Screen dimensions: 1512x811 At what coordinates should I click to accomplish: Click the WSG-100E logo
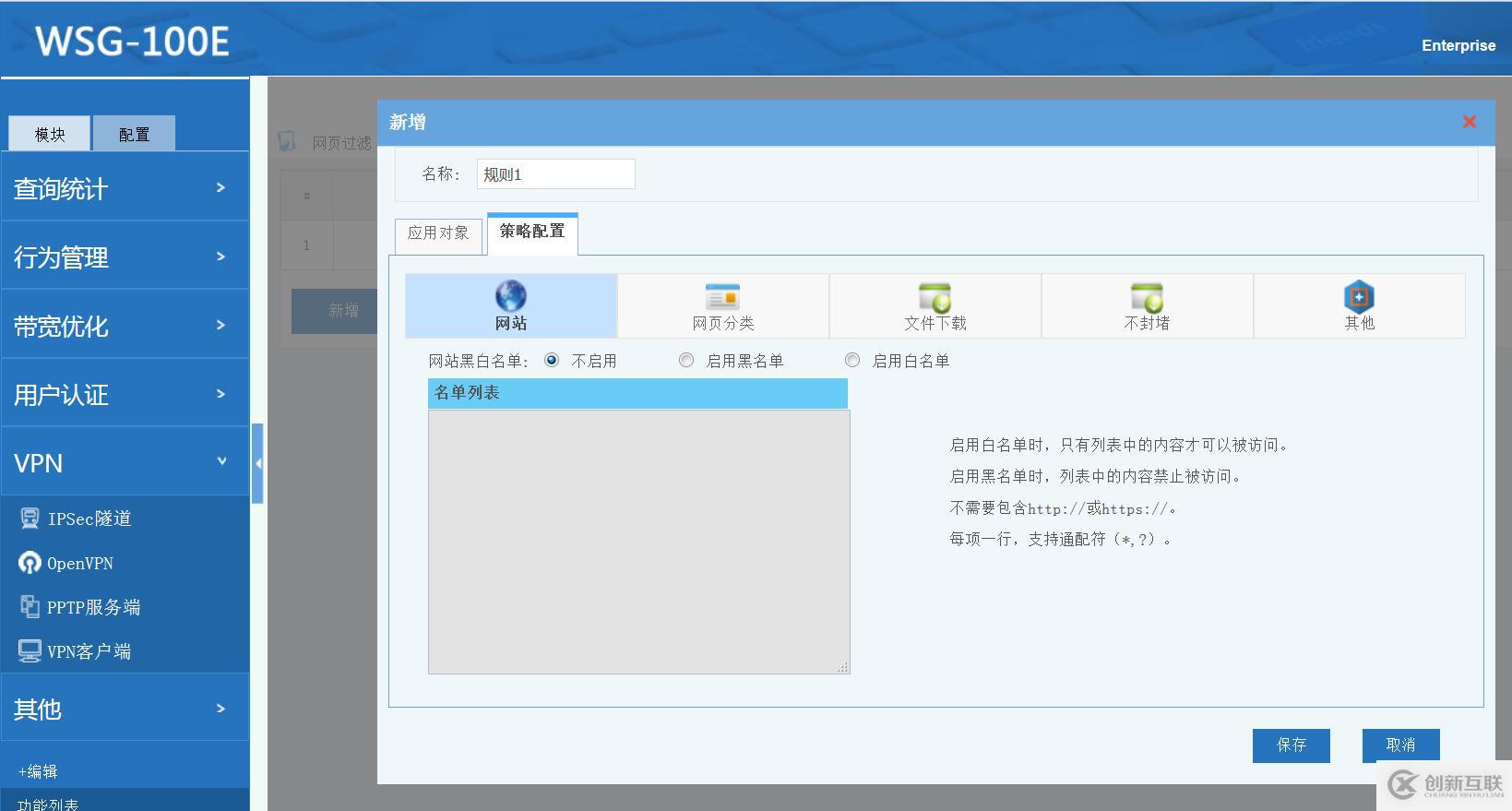click(132, 42)
